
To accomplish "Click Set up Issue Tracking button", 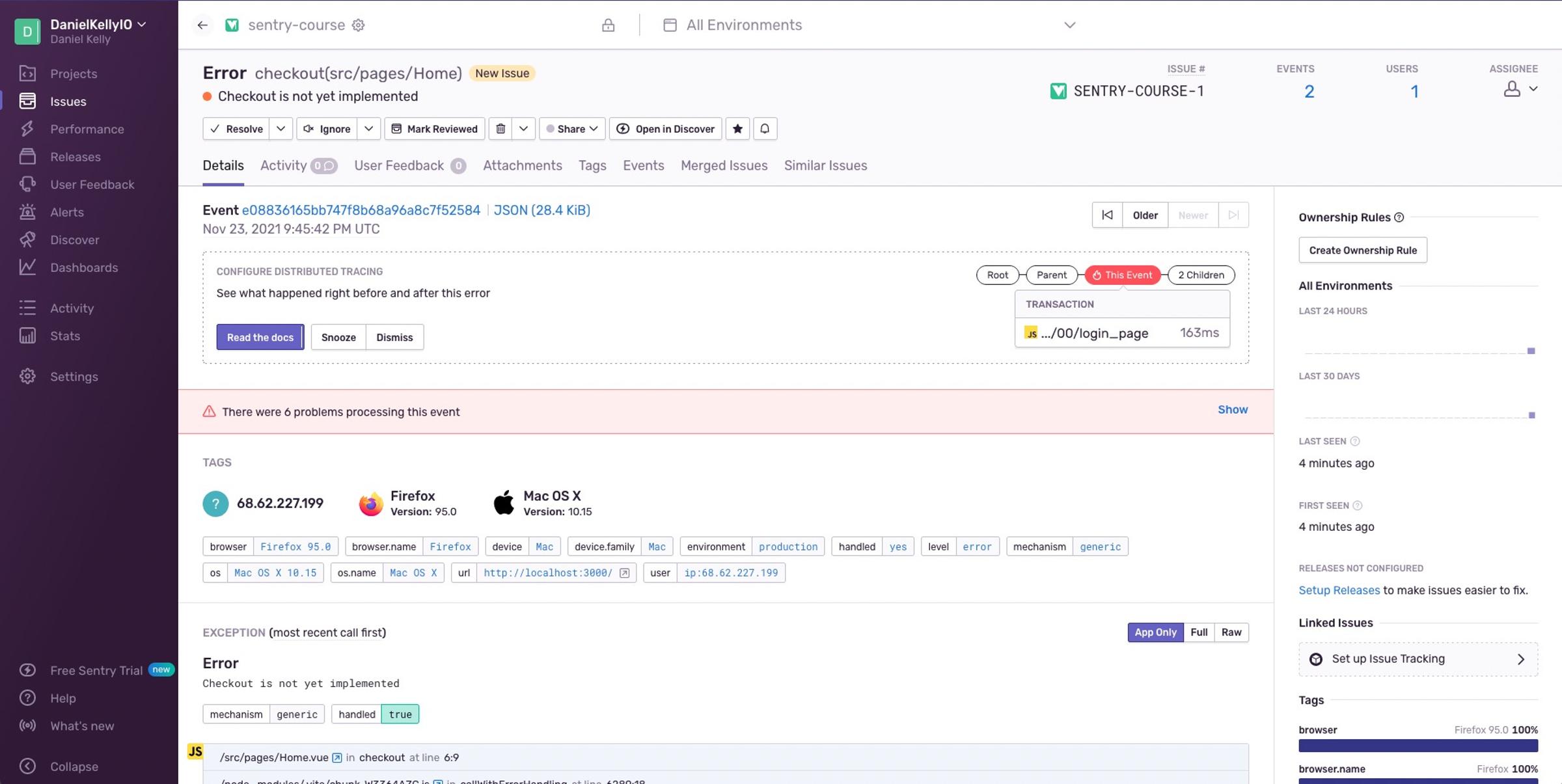I will 1417,659.
